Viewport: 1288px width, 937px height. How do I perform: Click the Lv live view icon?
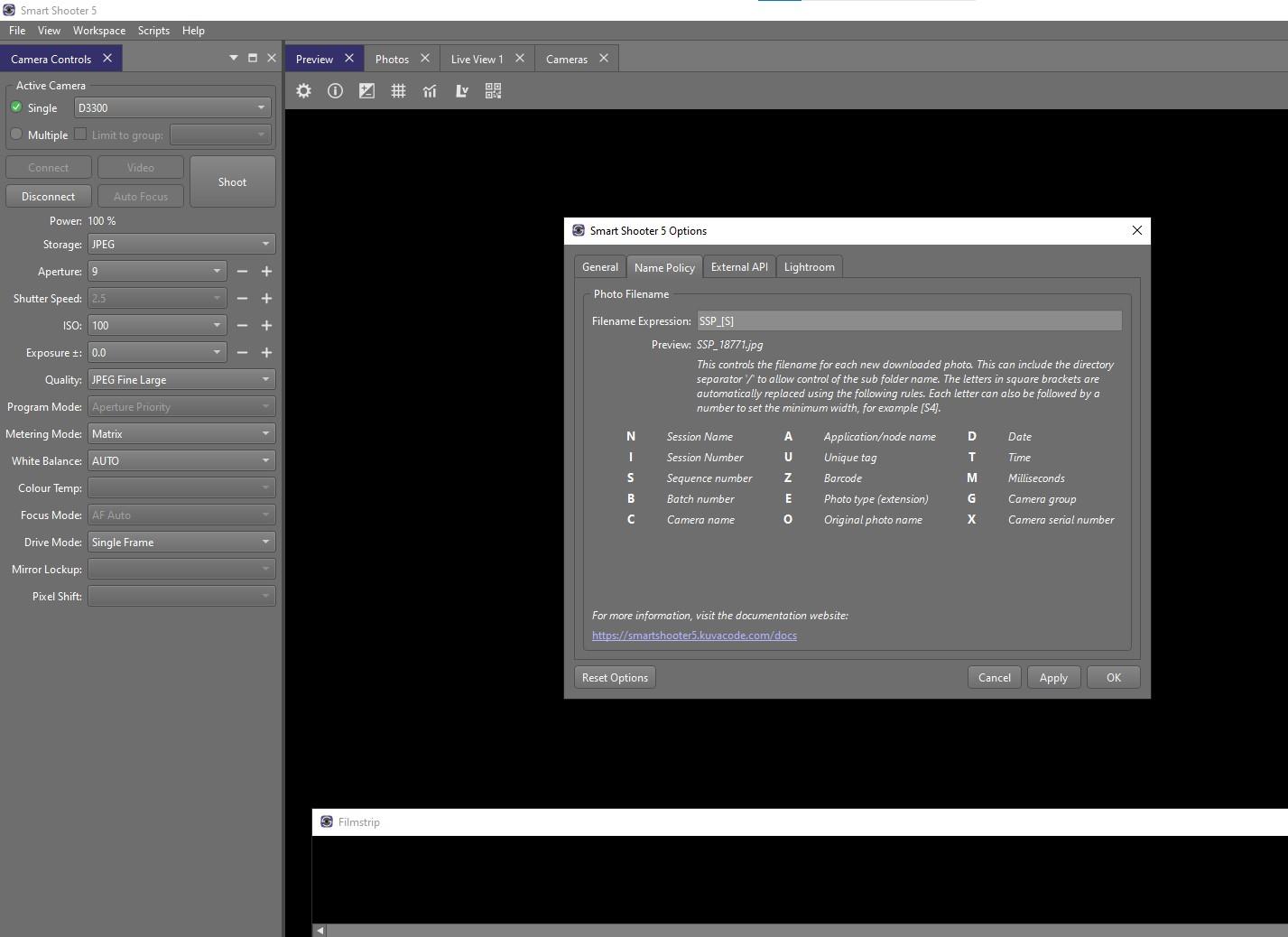(461, 91)
